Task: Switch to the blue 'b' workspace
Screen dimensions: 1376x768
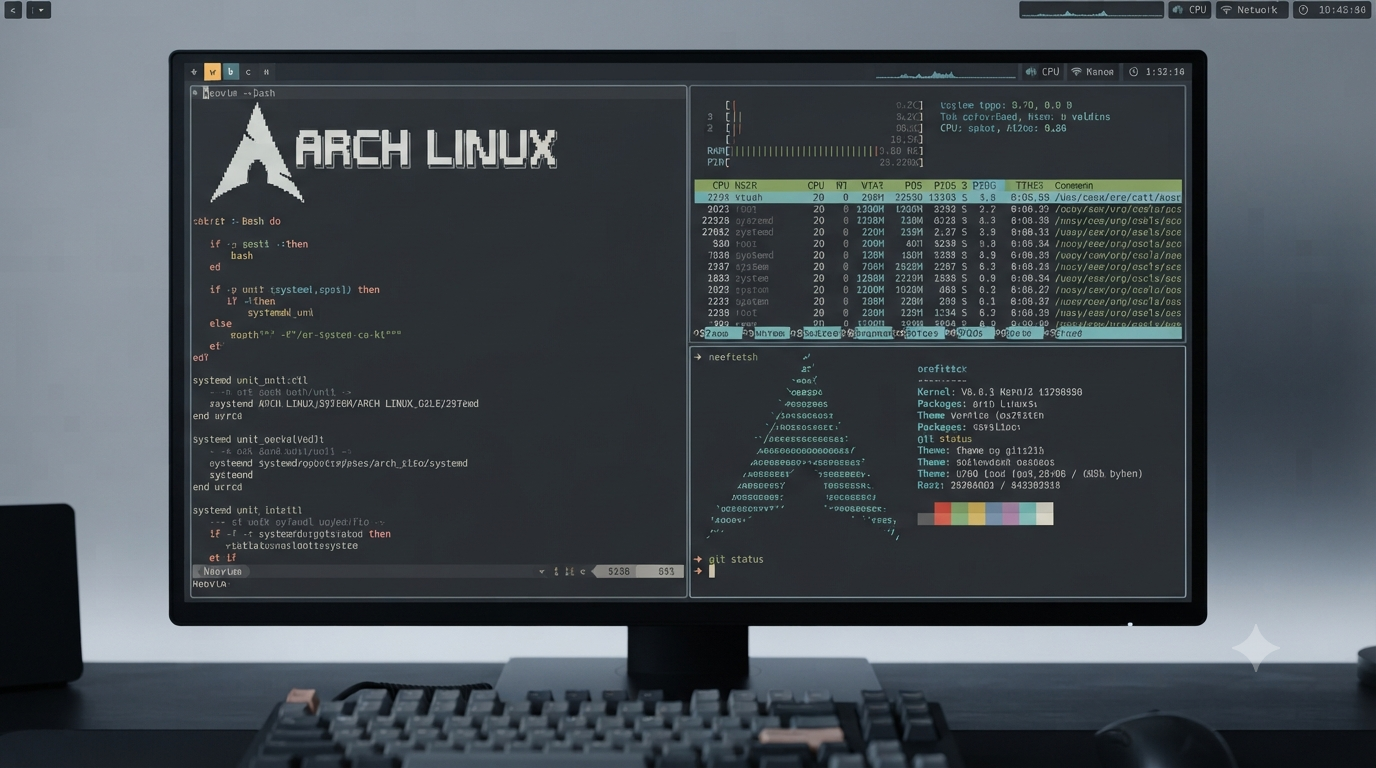Action: click(231, 72)
